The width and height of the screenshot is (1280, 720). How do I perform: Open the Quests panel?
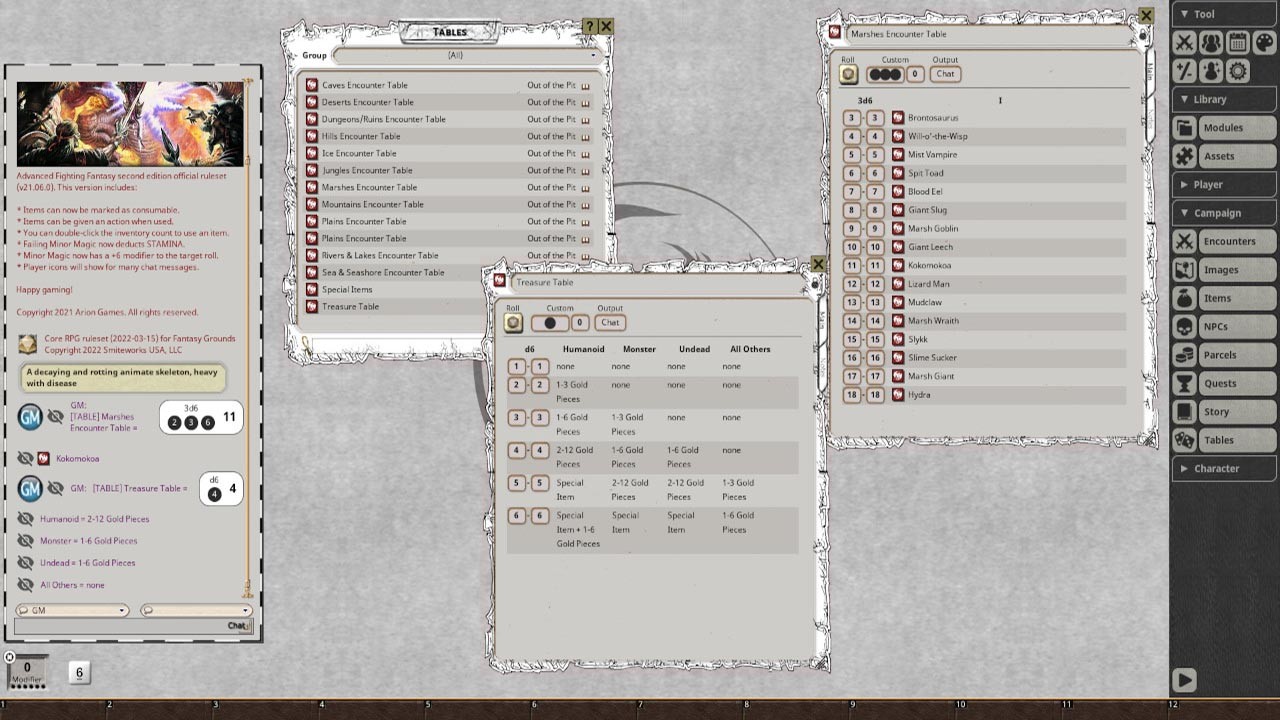pos(1223,383)
